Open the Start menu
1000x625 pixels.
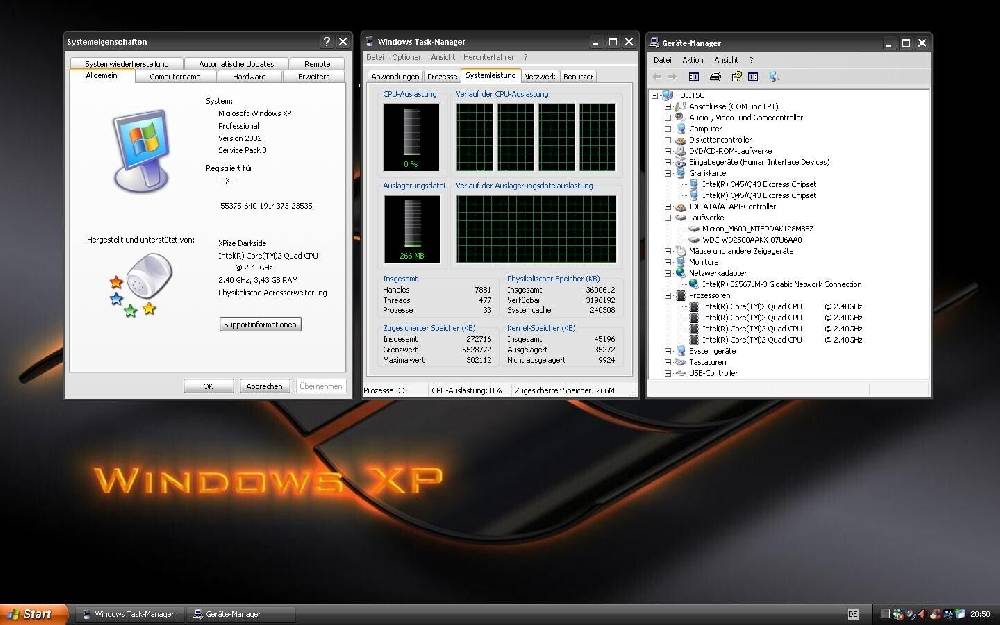[32, 614]
